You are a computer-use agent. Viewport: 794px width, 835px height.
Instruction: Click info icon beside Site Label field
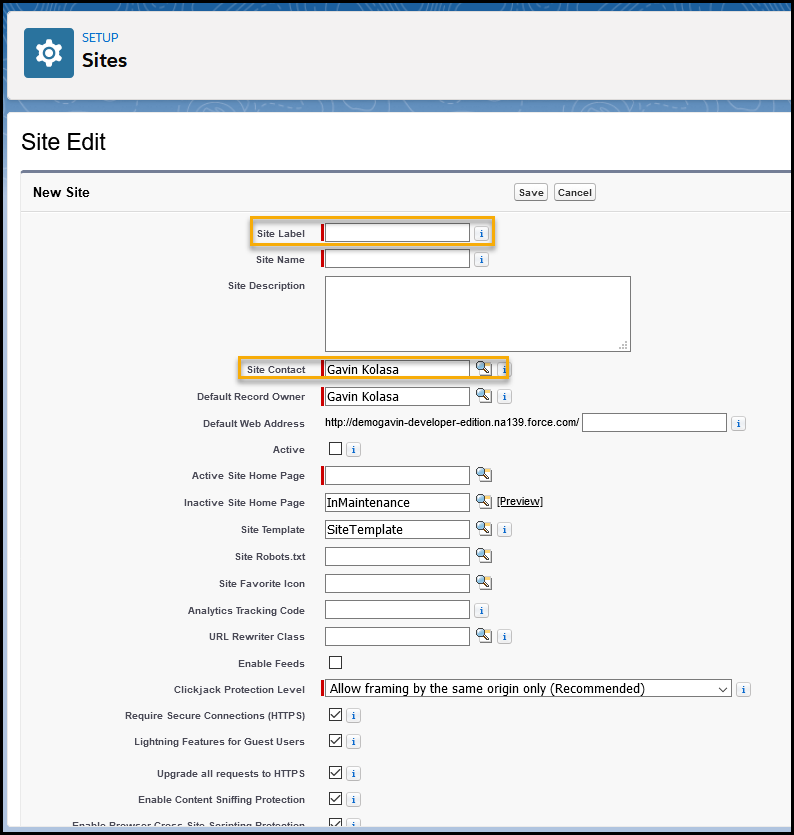click(481, 234)
